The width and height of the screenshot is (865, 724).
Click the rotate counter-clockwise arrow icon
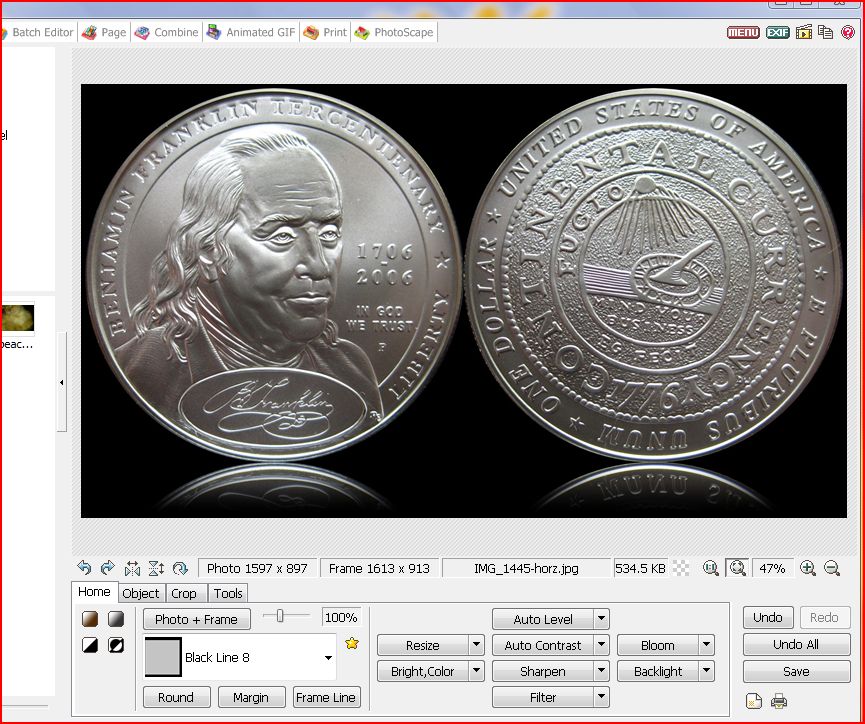point(84,568)
